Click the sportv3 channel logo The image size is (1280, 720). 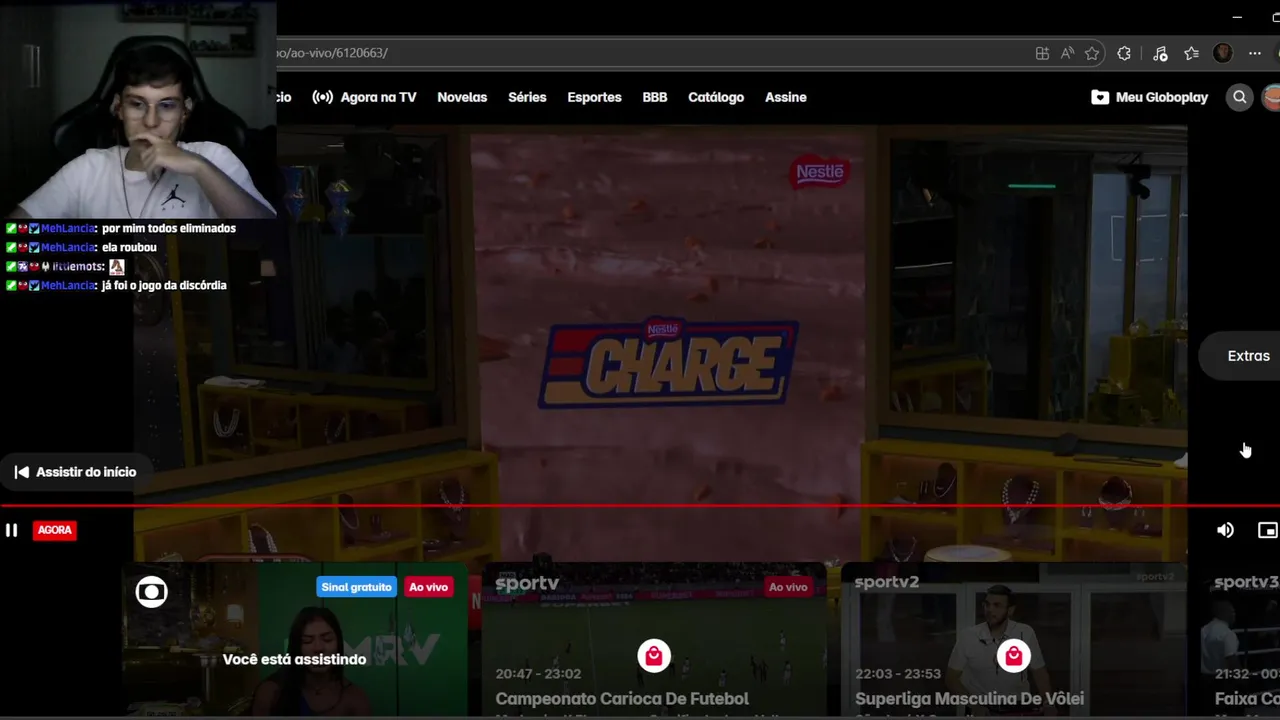click(x=1247, y=582)
